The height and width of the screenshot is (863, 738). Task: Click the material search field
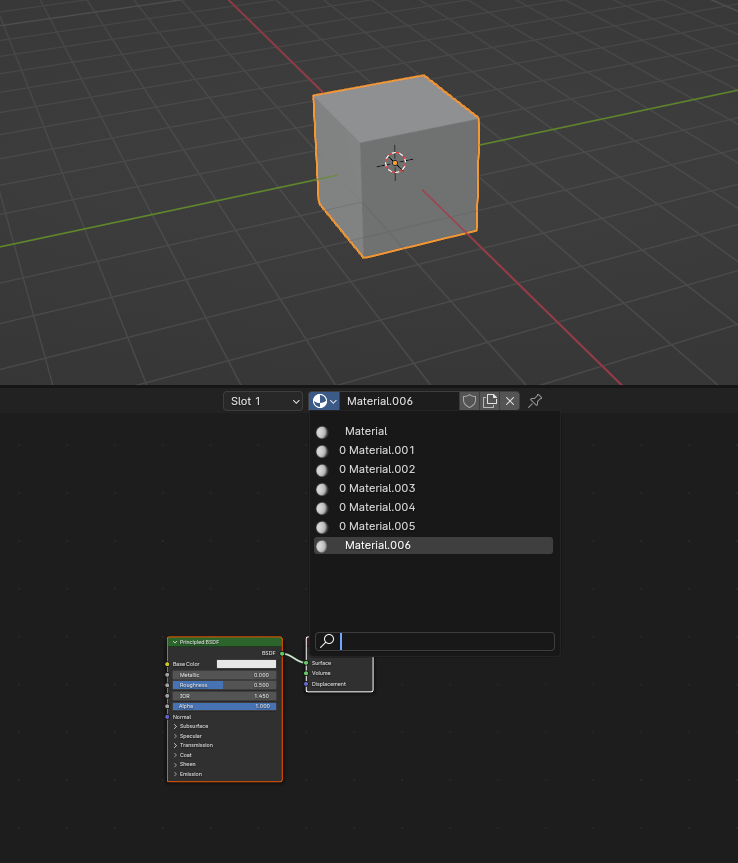pyautogui.click(x=435, y=641)
